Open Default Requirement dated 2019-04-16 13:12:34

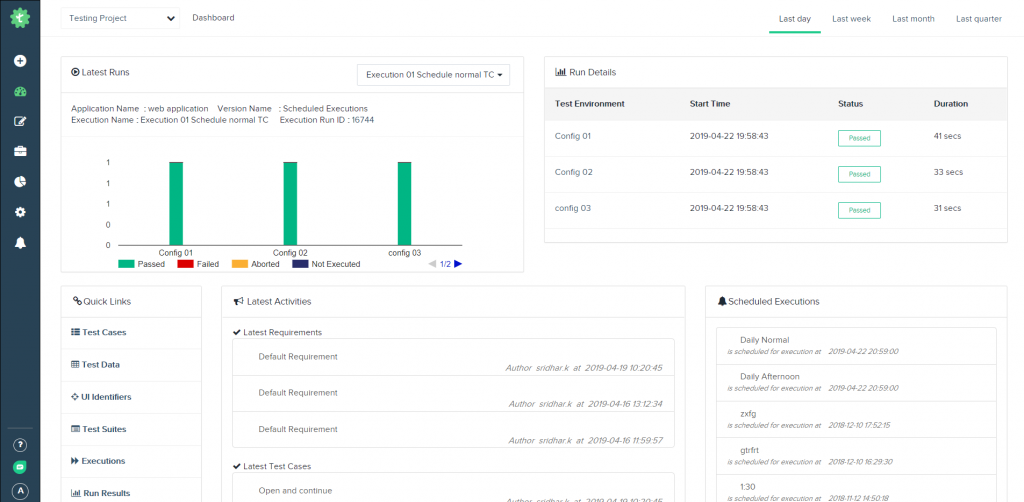point(453,394)
